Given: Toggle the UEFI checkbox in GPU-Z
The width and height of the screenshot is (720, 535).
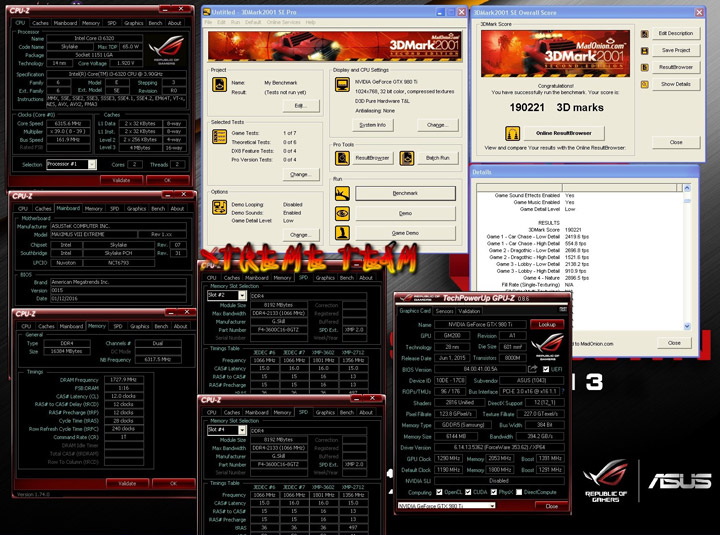Looking at the screenshot, I should [546, 369].
